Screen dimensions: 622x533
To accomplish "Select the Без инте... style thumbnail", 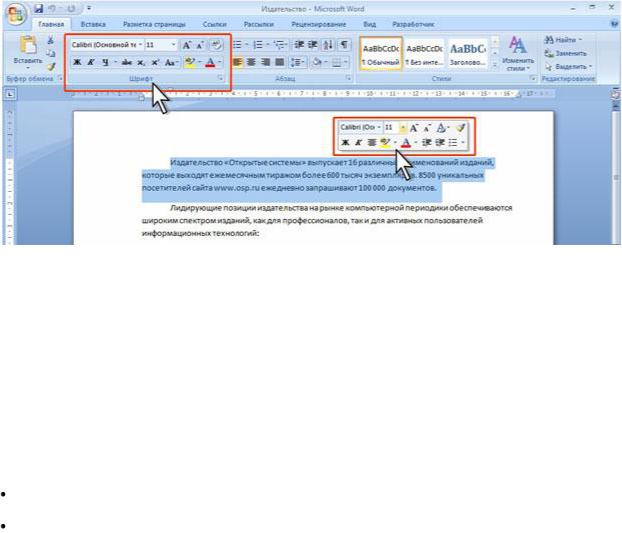I will click(x=424, y=54).
